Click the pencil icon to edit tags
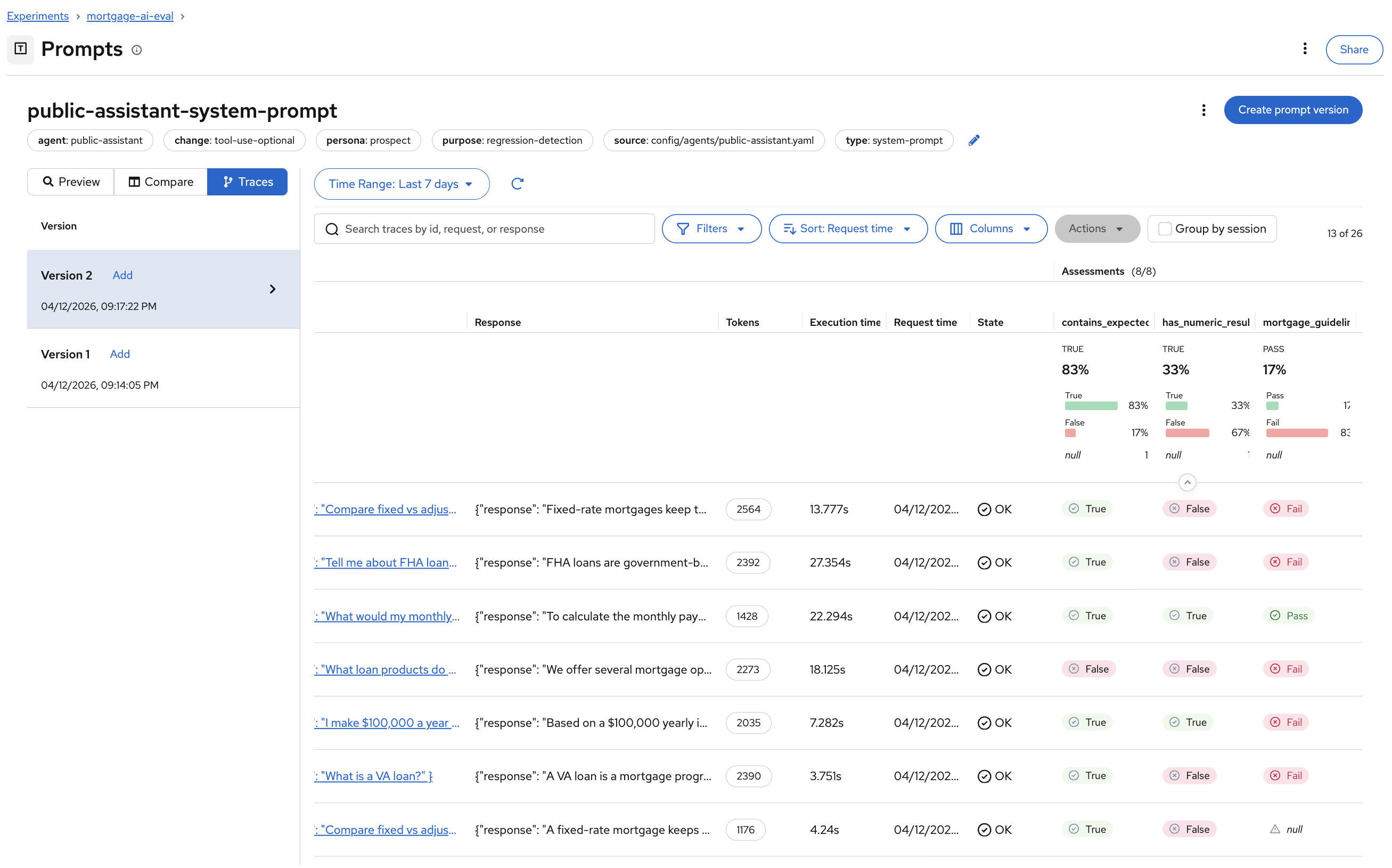Image resolution: width=1392 pixels, height=868 pixels. [x=973, y=140]
